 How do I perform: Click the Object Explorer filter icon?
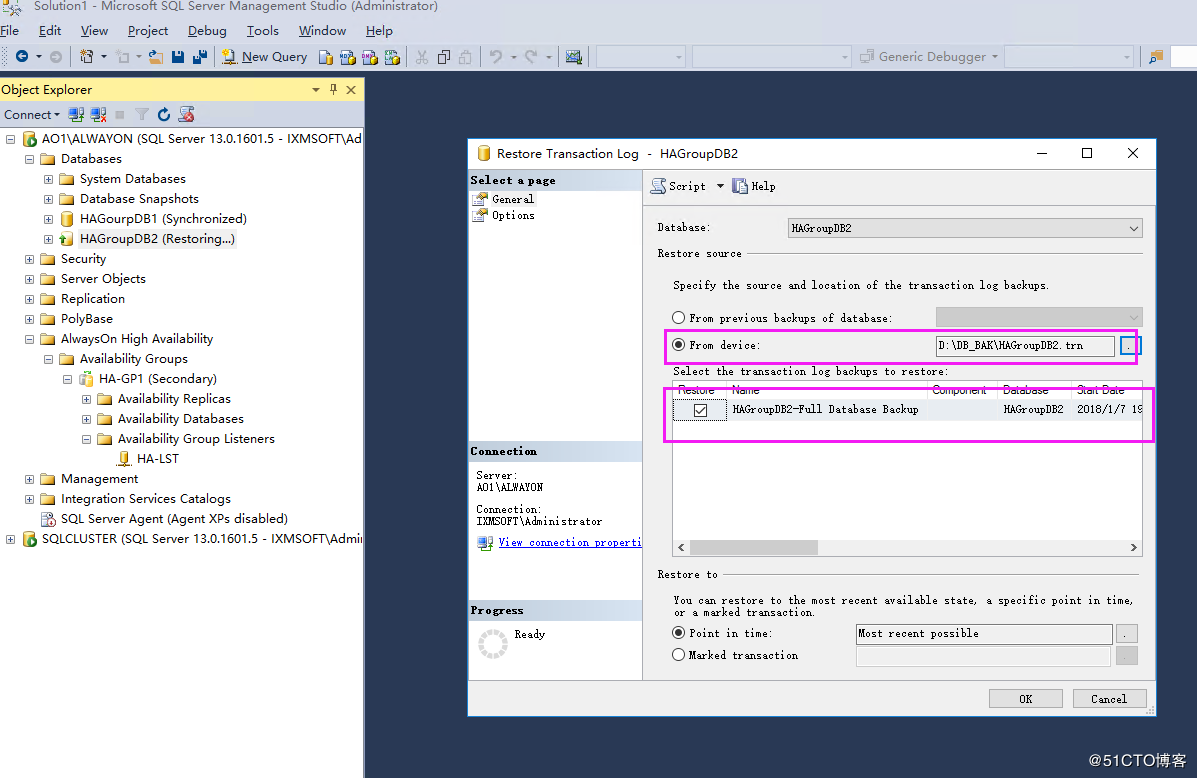pyautogui.click(x=141, y=113)
